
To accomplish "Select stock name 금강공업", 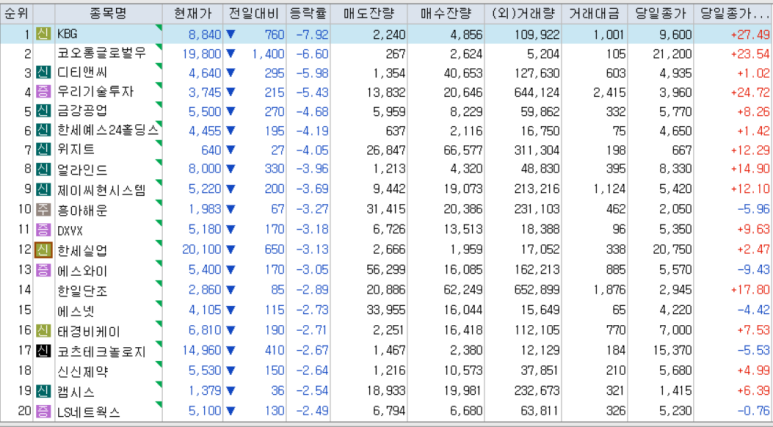I will tap(82, 111).
